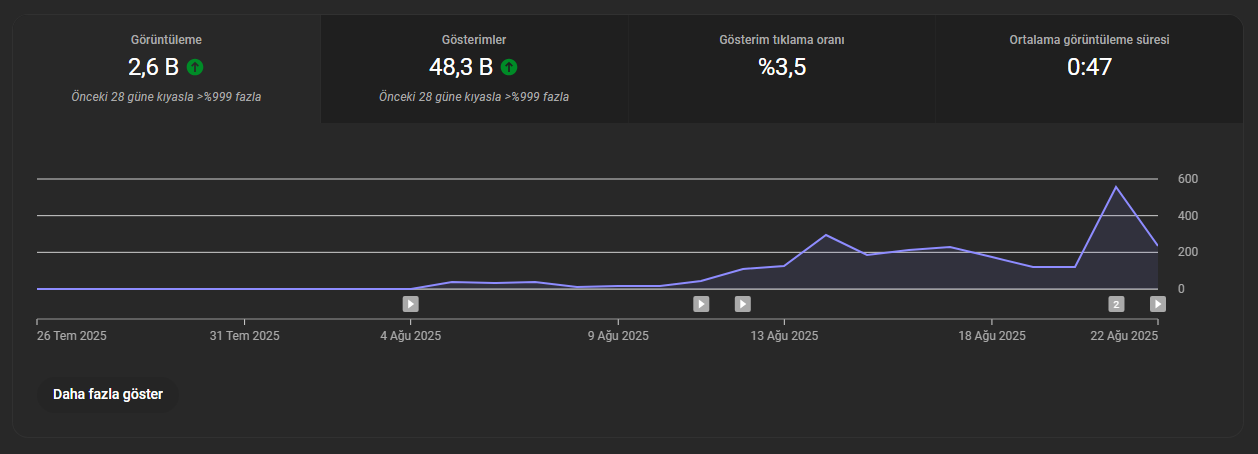
Task: Select the Görüntüleme metric tab
Action: click(167, 69)
